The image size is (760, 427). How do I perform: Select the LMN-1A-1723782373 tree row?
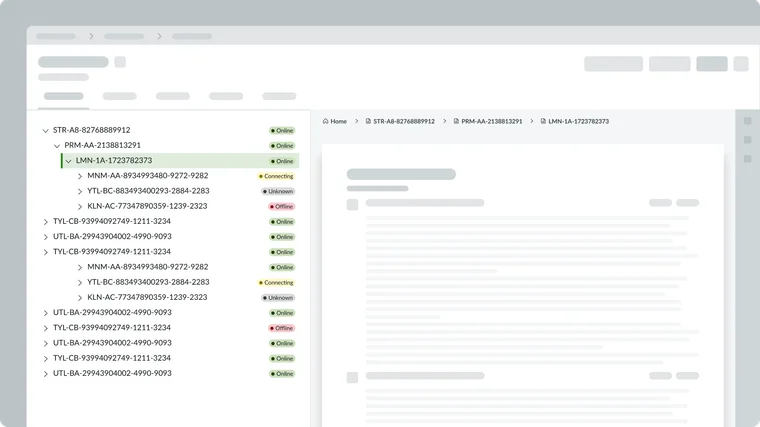(180, 160)
